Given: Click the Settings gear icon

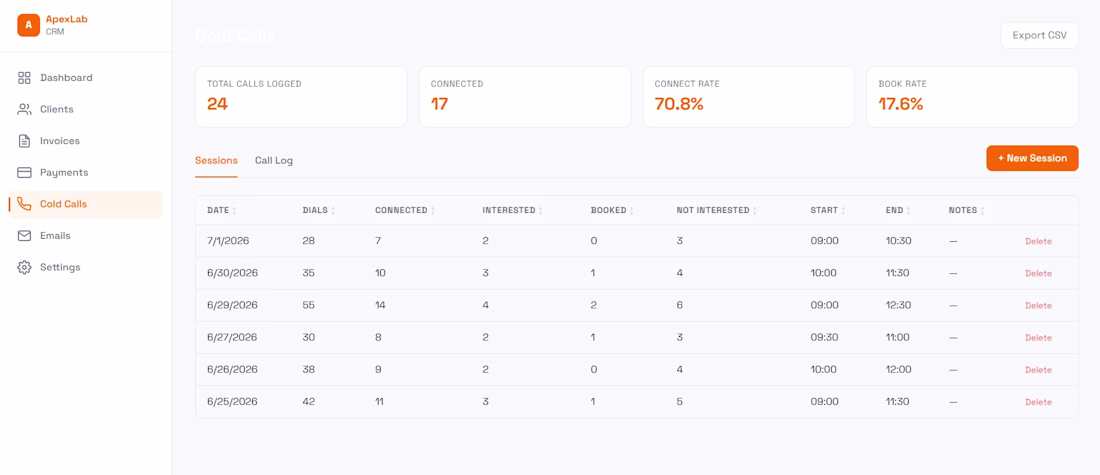Looking at the screenshot, I should click(24, 267).
